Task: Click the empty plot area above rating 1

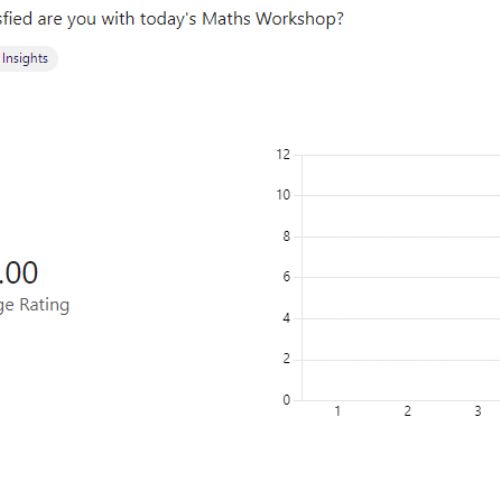Action: 338,278
